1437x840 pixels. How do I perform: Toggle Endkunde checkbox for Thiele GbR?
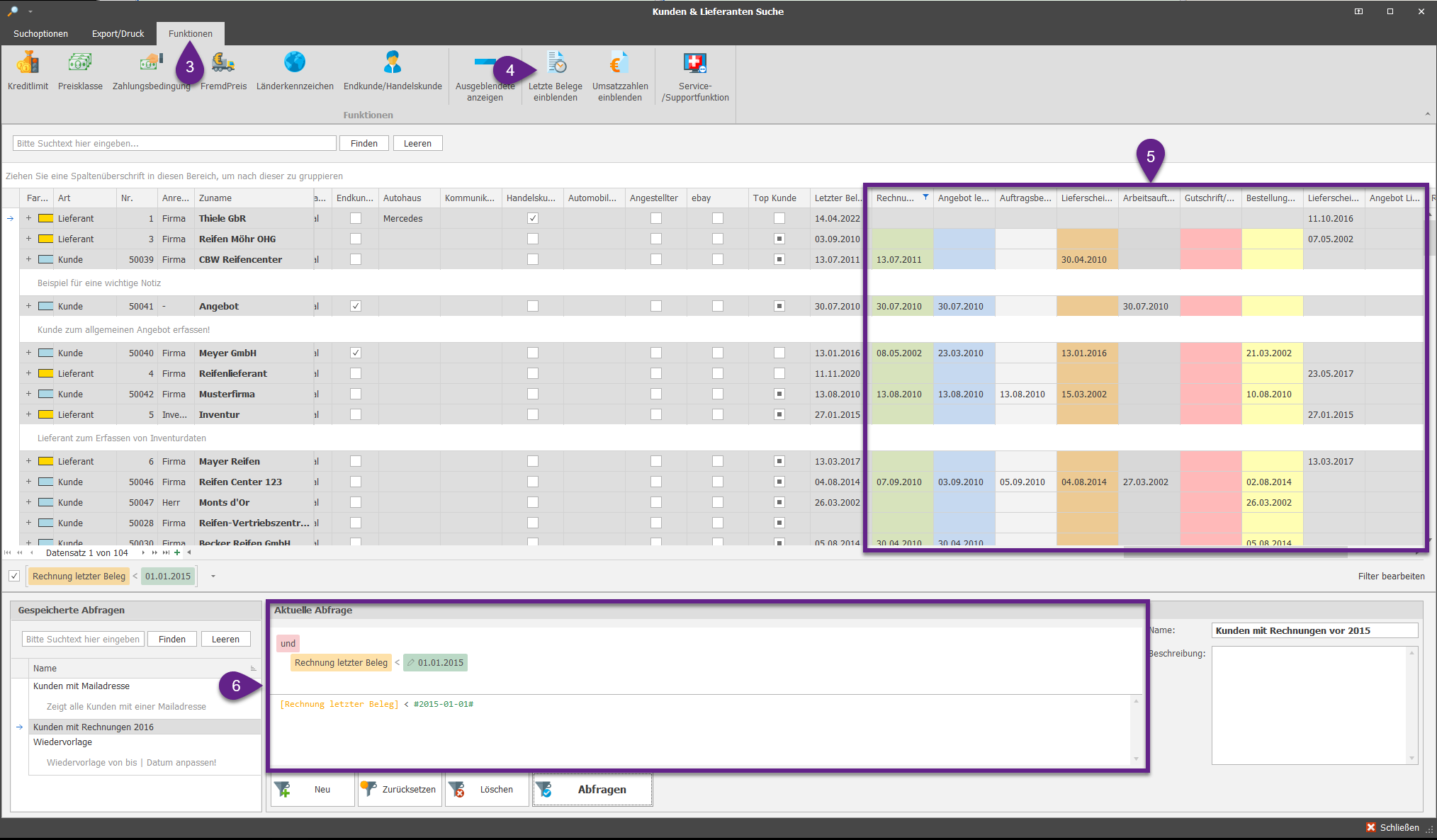coord(356,218)
